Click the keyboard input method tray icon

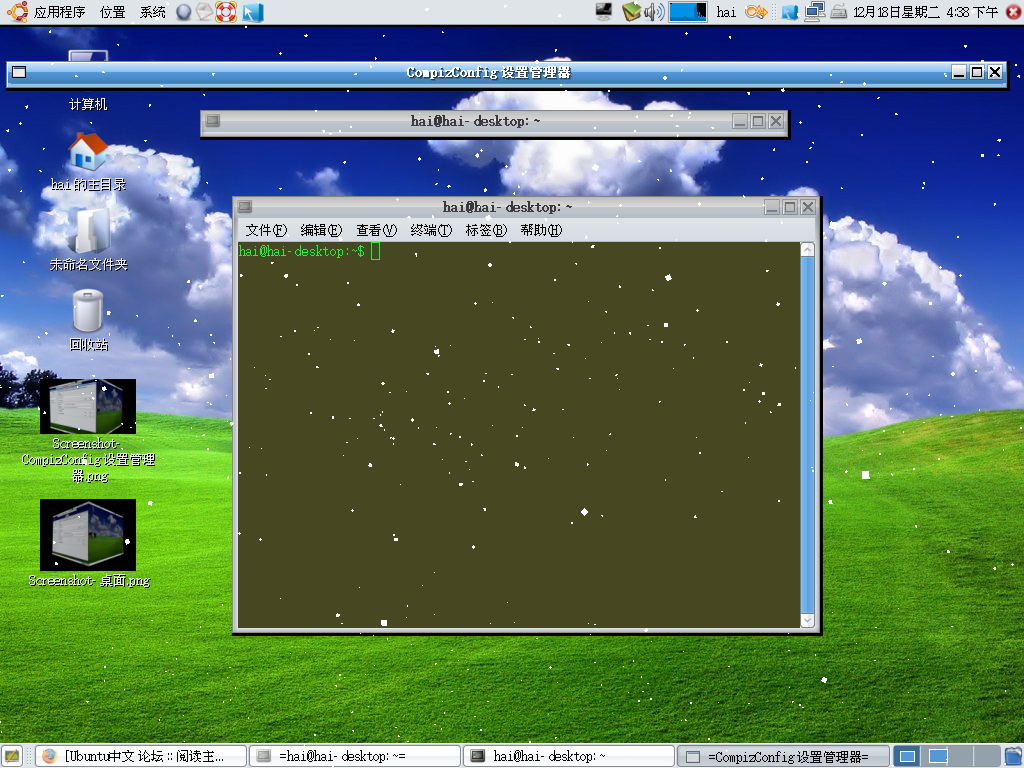pyautogui.click(x=839, y=12)
